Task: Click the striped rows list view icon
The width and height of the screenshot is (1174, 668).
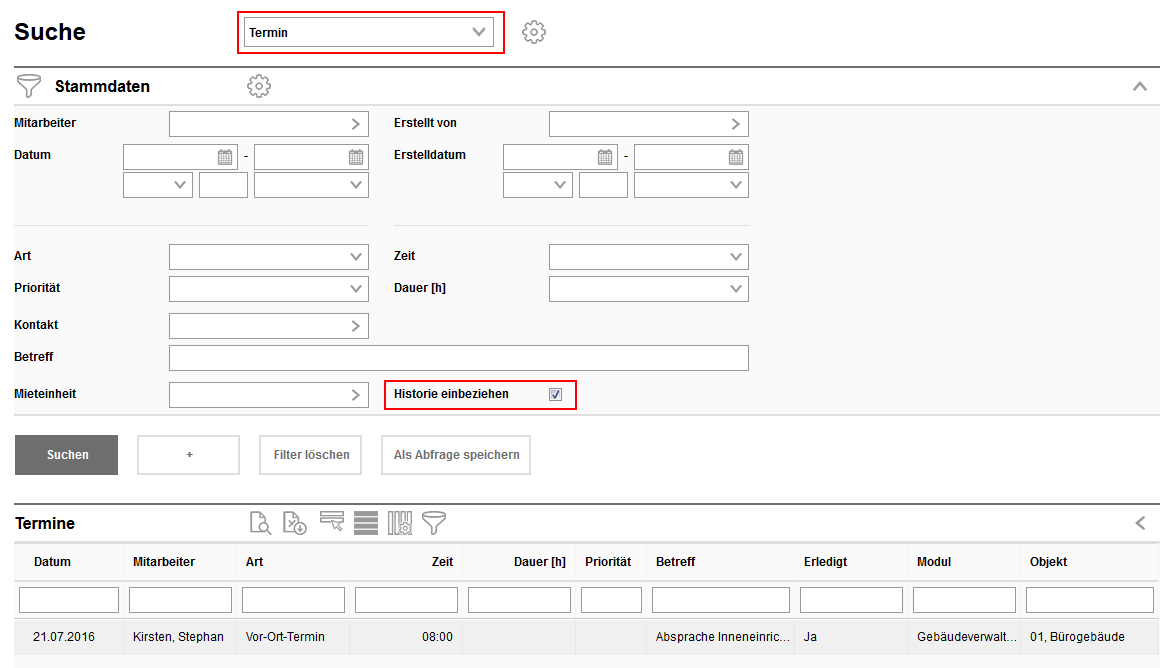Action: click(x=366, y=522)
